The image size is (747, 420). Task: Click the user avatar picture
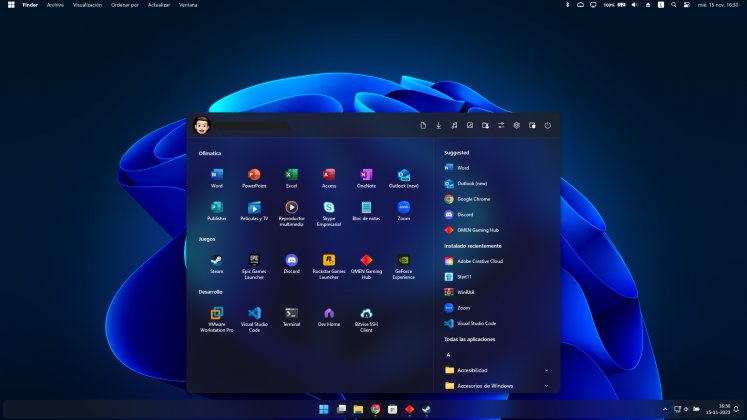[x=202, y=125]
